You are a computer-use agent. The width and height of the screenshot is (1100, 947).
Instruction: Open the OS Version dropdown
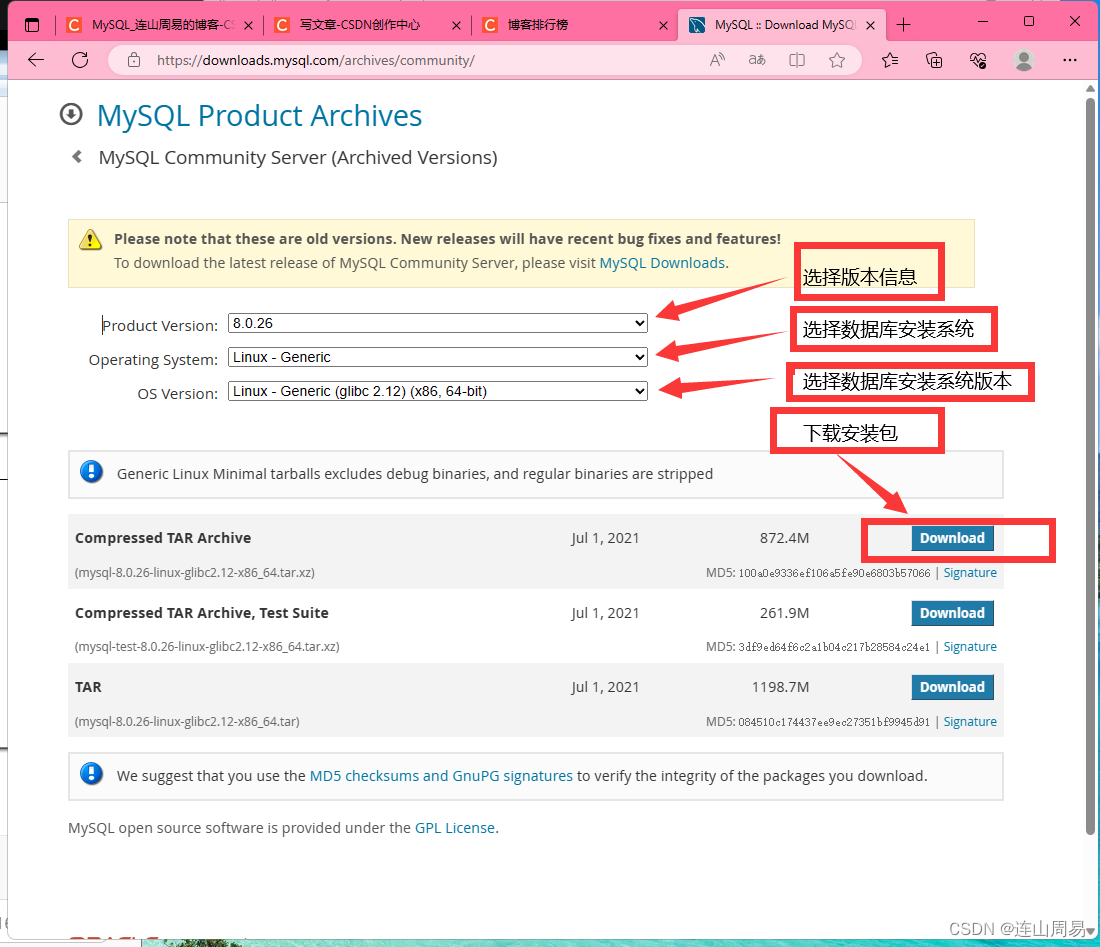[438, 391]
